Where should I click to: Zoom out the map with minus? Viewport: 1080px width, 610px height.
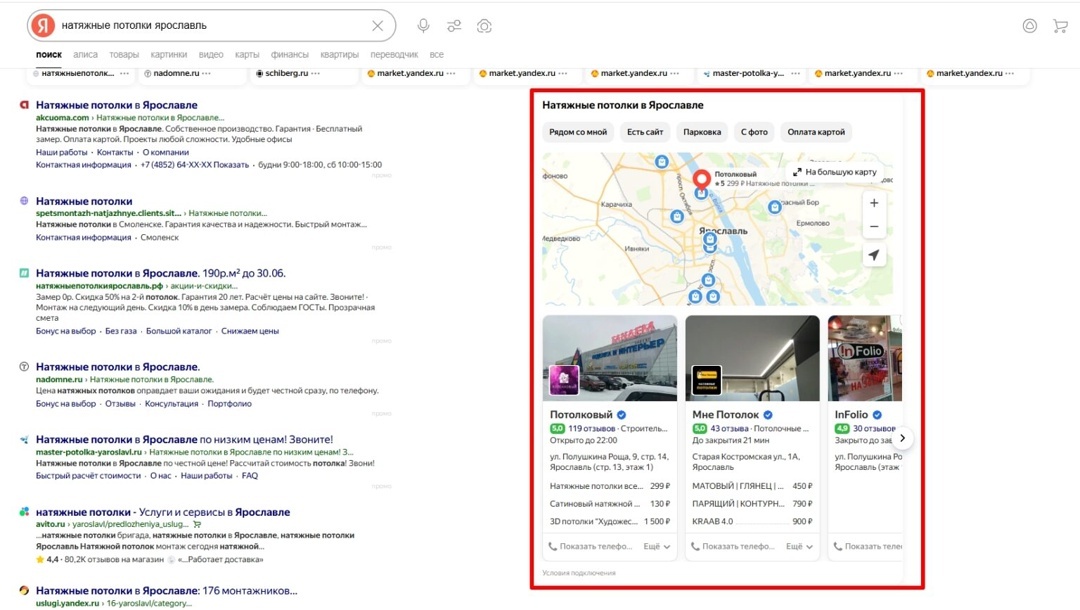873,227
